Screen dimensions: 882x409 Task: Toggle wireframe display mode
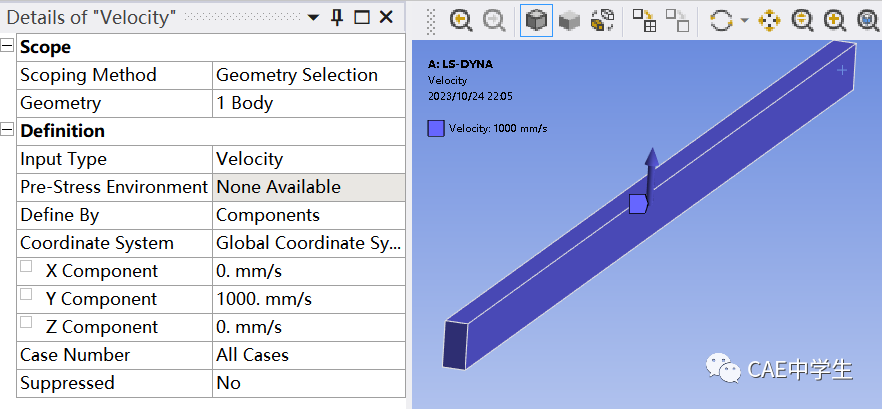(x=601, y=21)
